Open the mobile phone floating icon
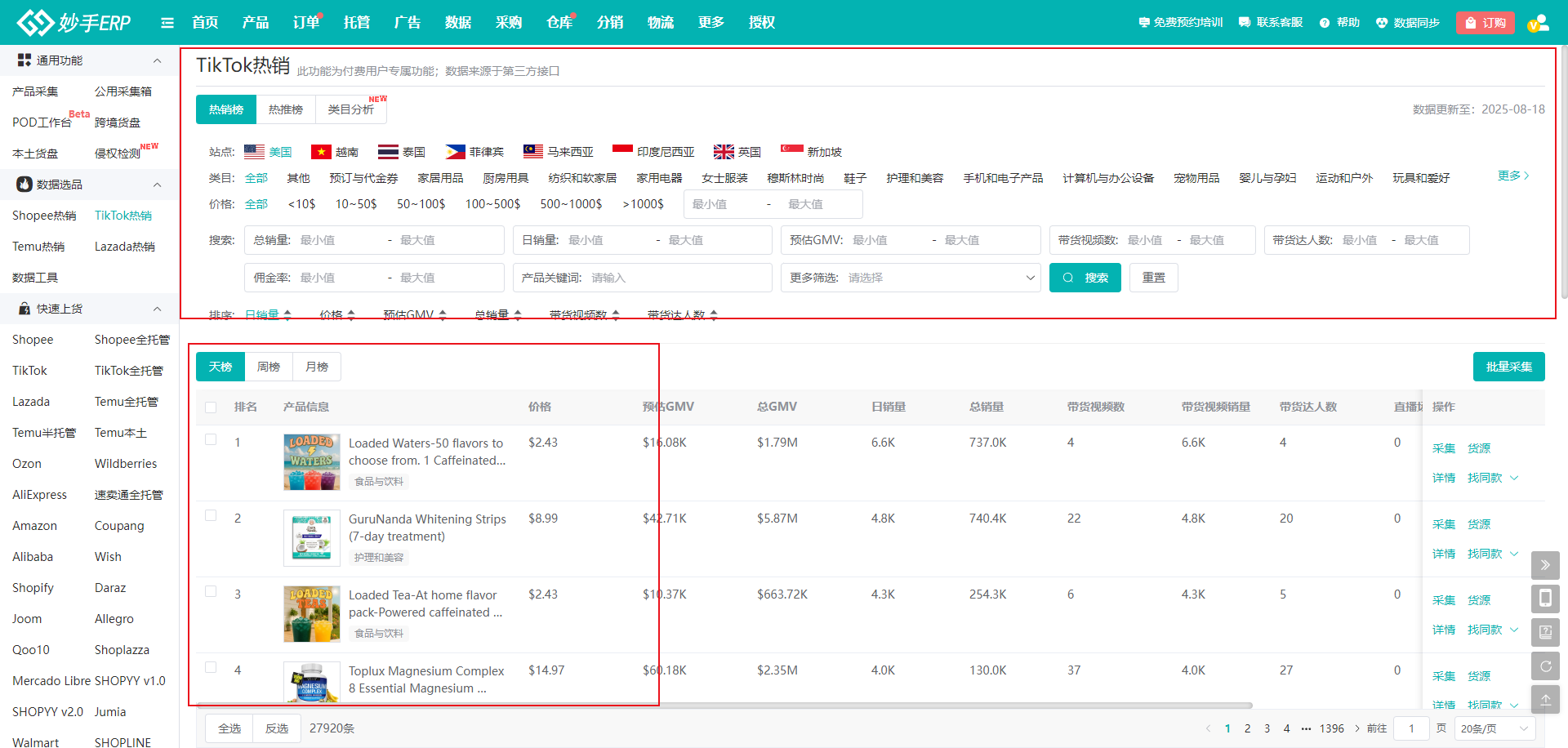The width and height of the screenshot is (1568, 748). pos(1545,599)
